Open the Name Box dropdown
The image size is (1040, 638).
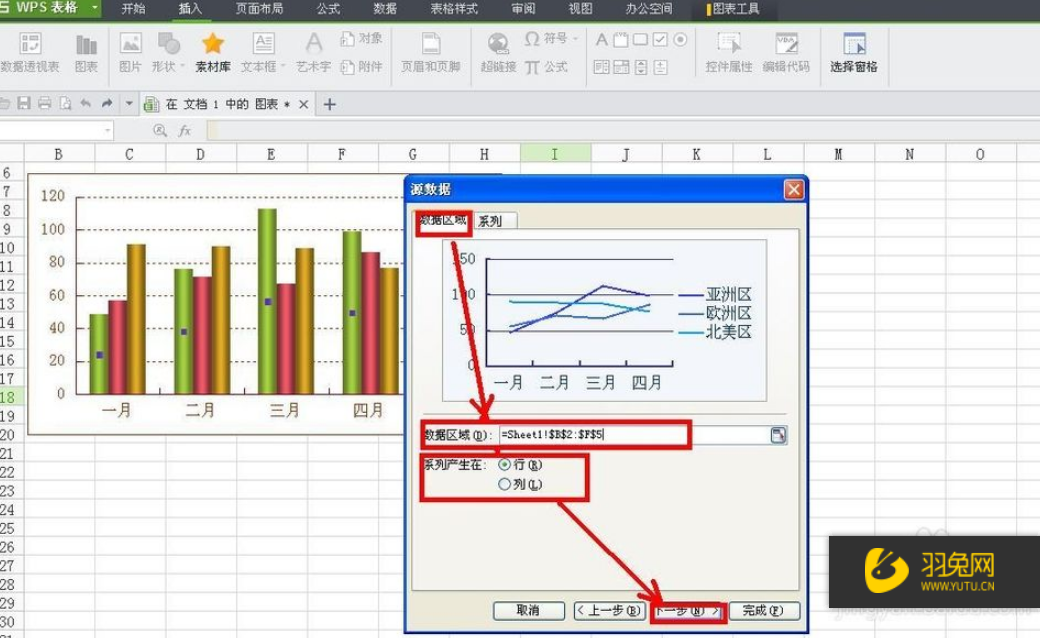coord(107,131)
